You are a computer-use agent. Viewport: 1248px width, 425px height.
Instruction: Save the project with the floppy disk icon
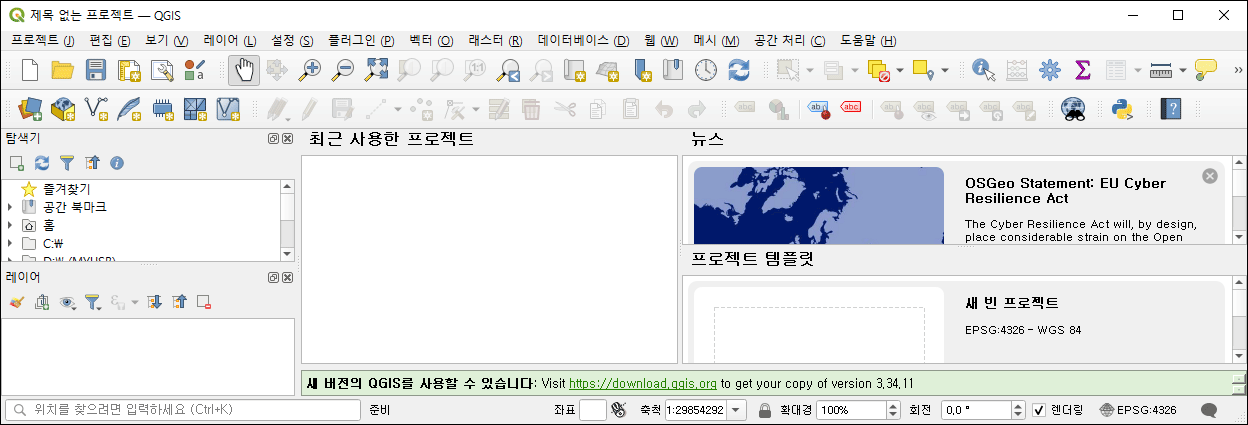click(96, 70)
